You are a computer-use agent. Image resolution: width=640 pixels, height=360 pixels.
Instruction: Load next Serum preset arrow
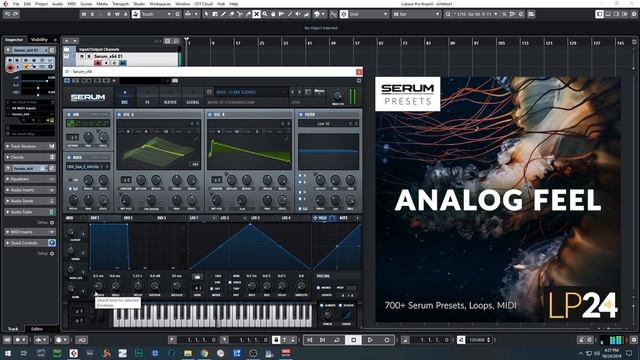click(300, 92)
